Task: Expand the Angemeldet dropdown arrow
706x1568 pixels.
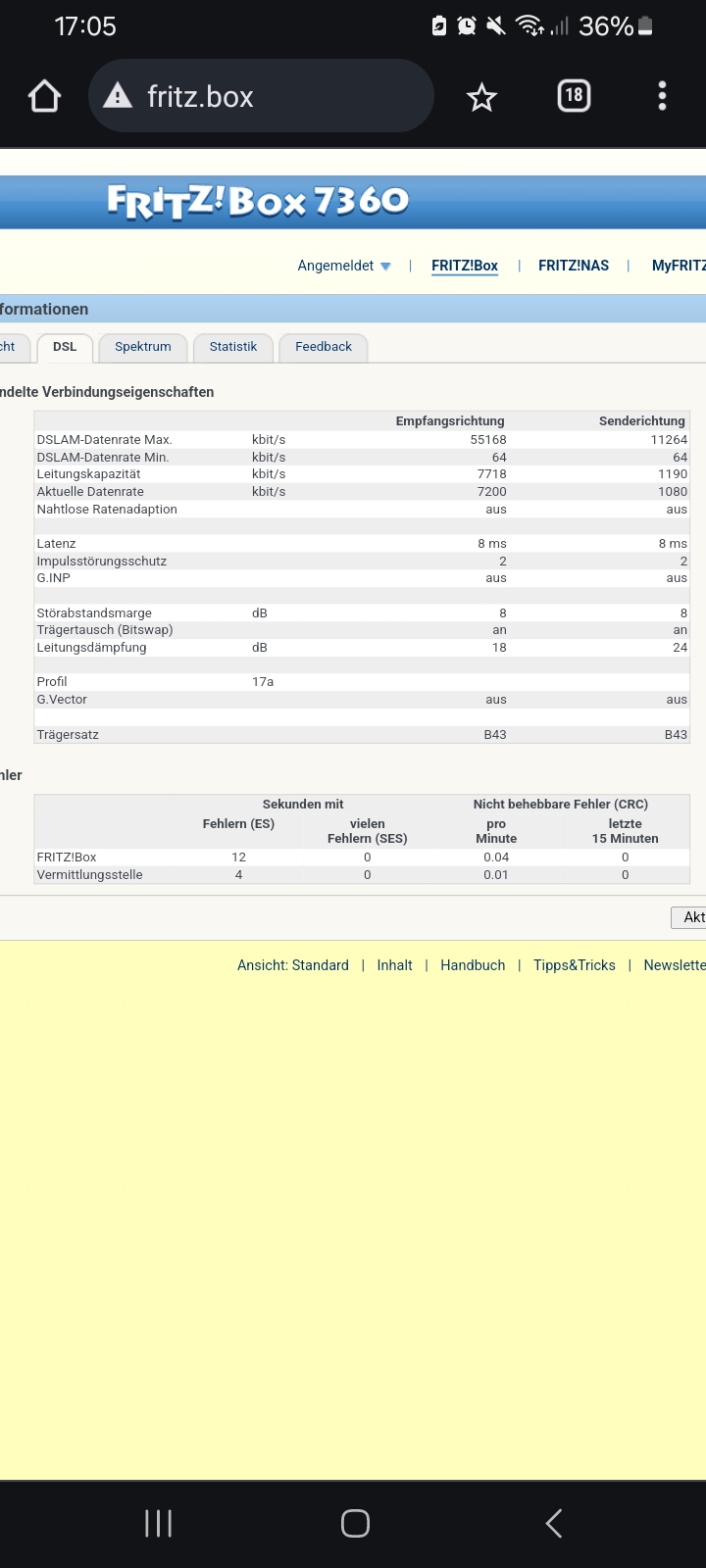Action: pyautogui.click(x=385, y=267)
